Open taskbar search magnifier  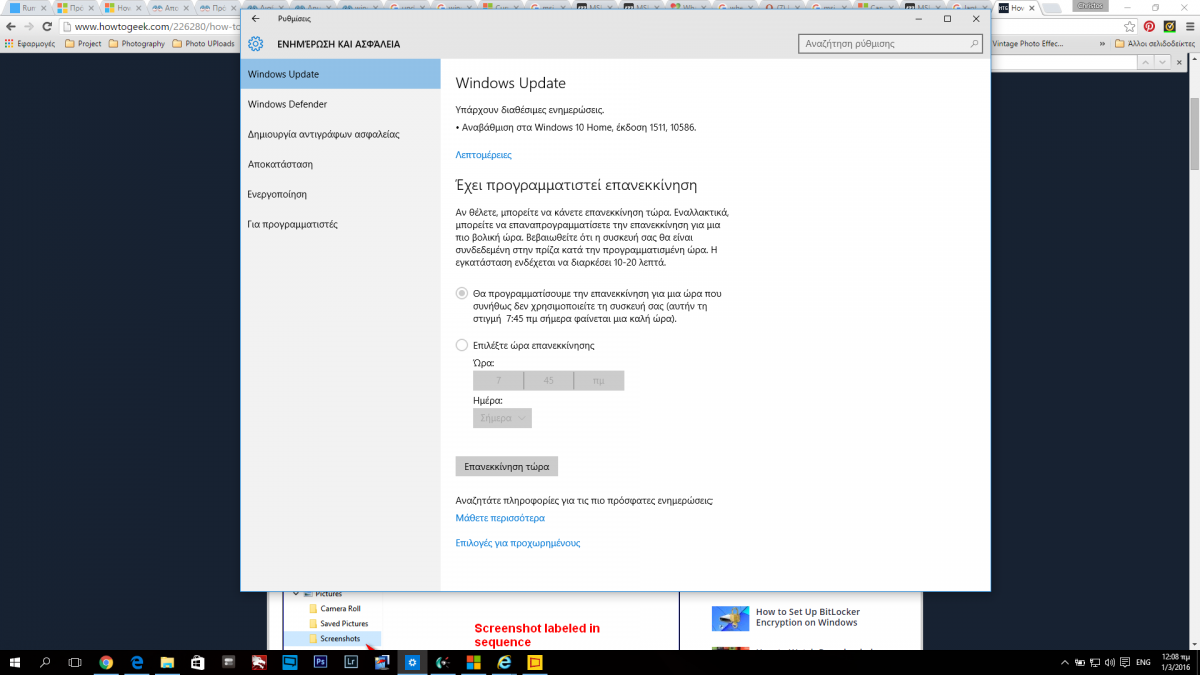click(45, 662)
